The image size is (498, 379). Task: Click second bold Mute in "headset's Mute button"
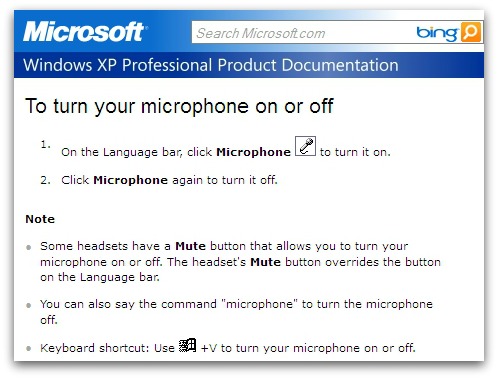(x=265, y=262)
